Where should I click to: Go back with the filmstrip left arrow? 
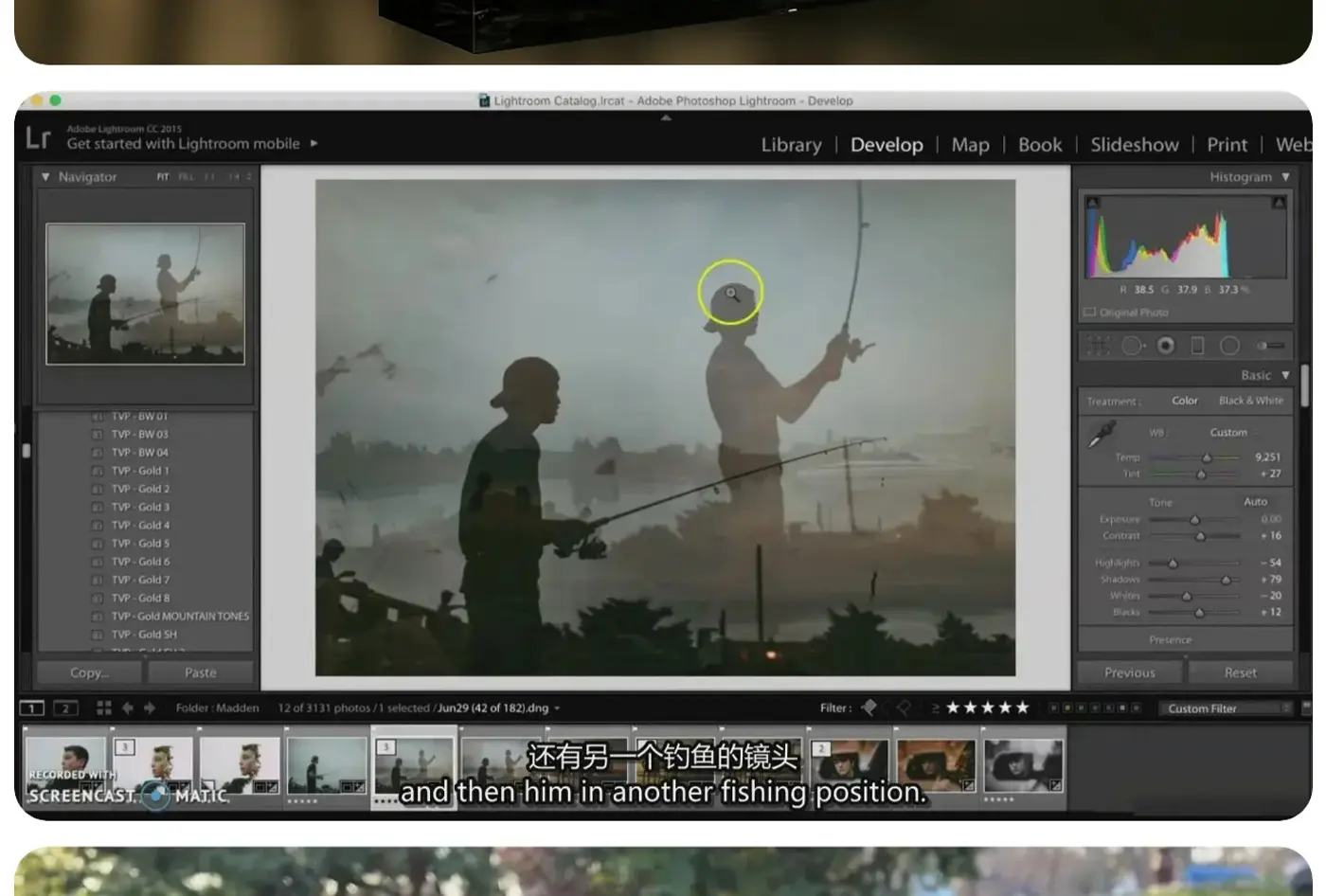click(x=127, y=708)
